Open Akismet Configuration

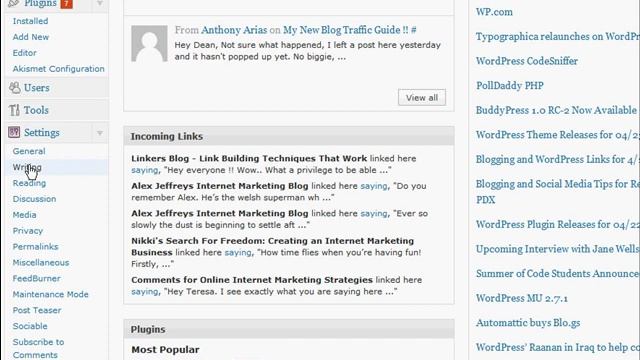pos(58,69)
